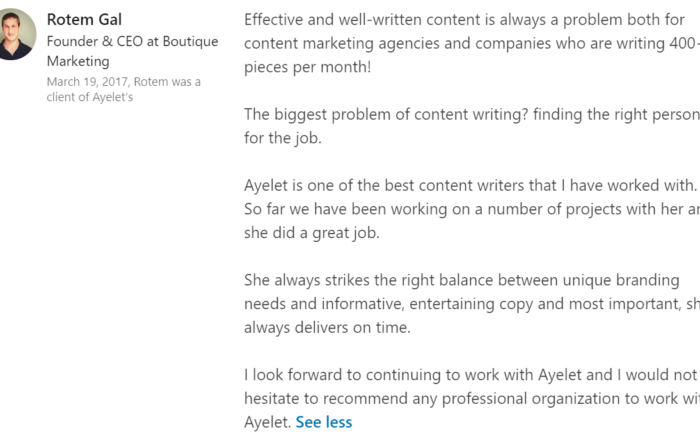Screen dimensions: 700x441
Task: Click the text "she did a great job."
Action: point(312,233)
